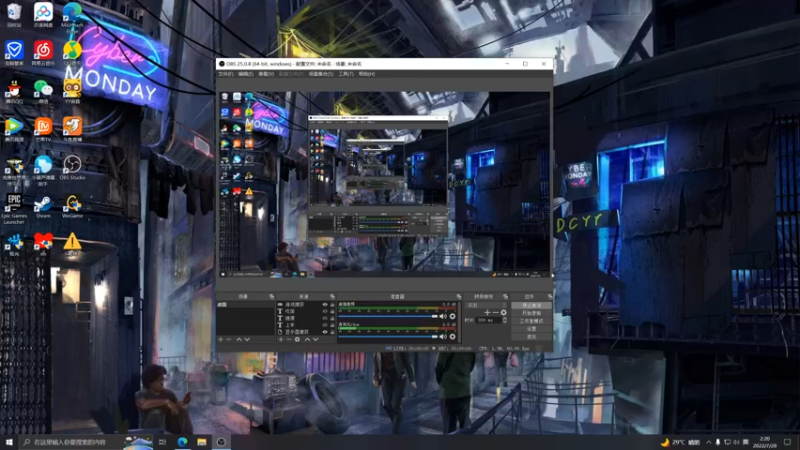The image size is (800, 450).
Task: Add a new source with the plus icon
Action: click(x=281, y=339)
